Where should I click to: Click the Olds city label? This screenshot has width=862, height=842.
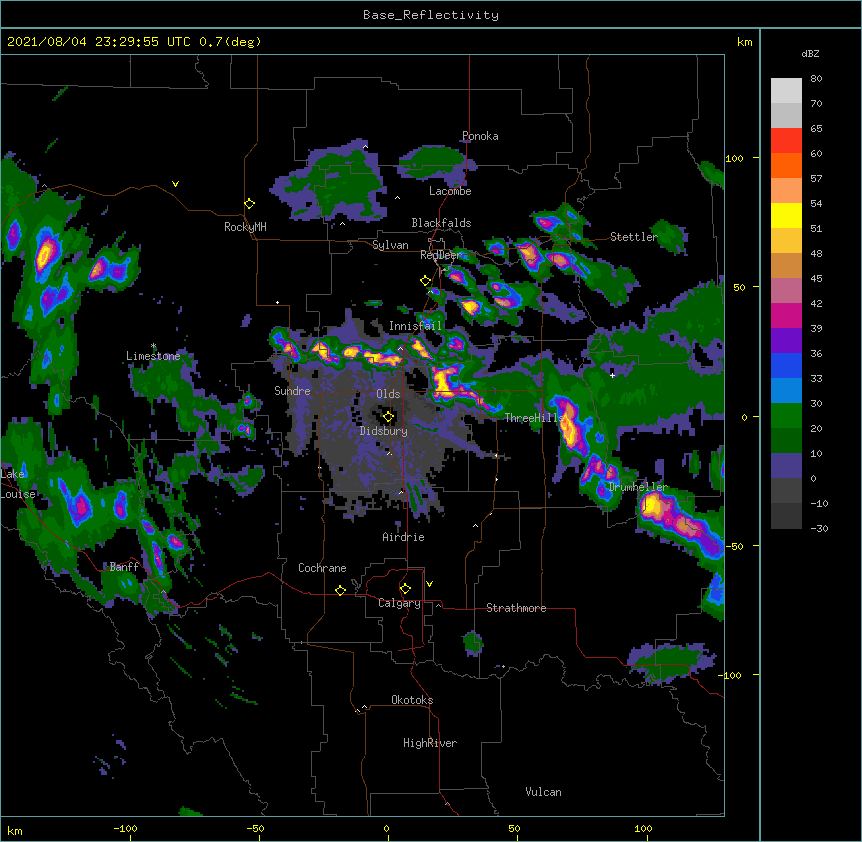(388, 394)
